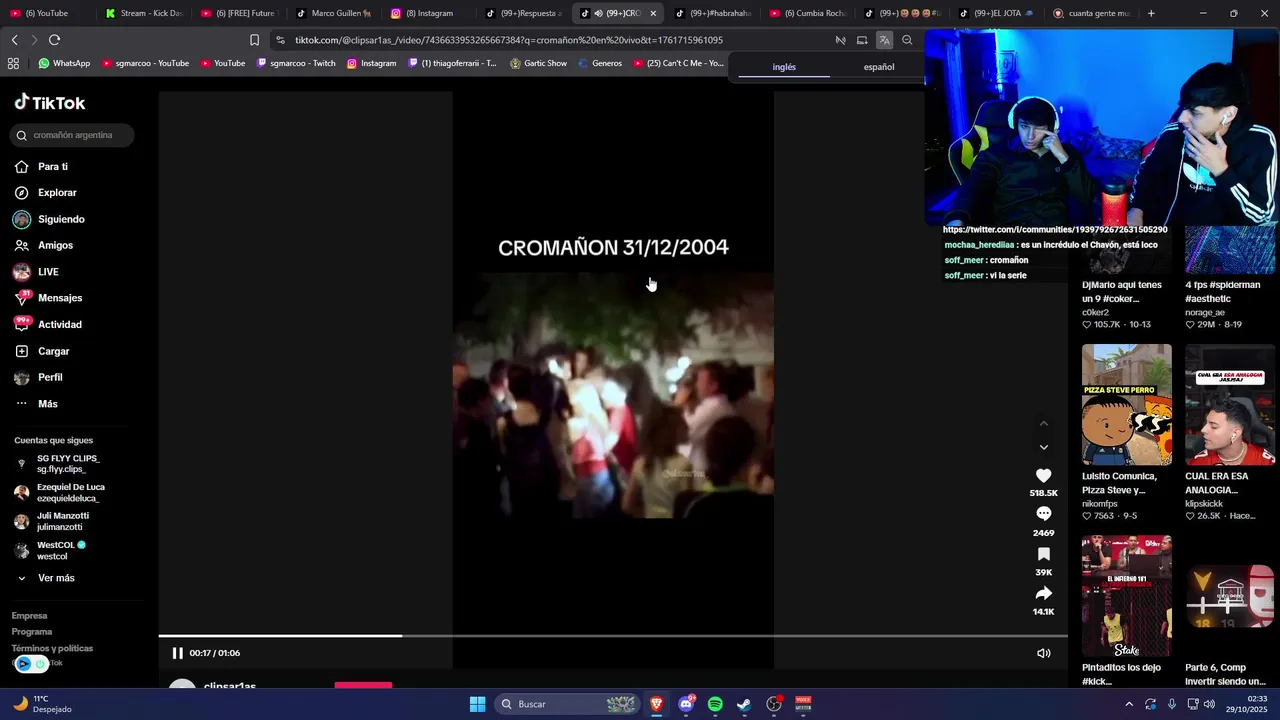Switch to the Marco Guillen browser tab
The image size is (1280, 720).
335,13
